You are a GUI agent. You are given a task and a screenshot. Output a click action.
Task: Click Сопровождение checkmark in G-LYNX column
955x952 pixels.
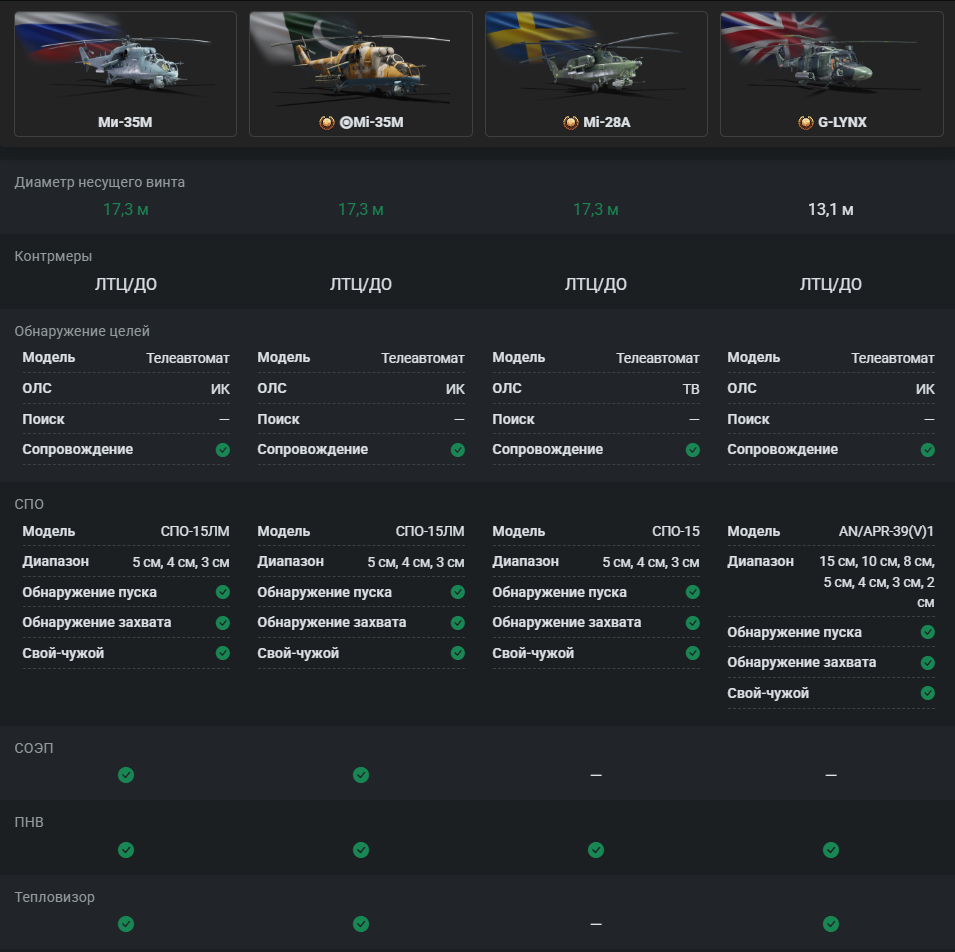tap(928, 450)
